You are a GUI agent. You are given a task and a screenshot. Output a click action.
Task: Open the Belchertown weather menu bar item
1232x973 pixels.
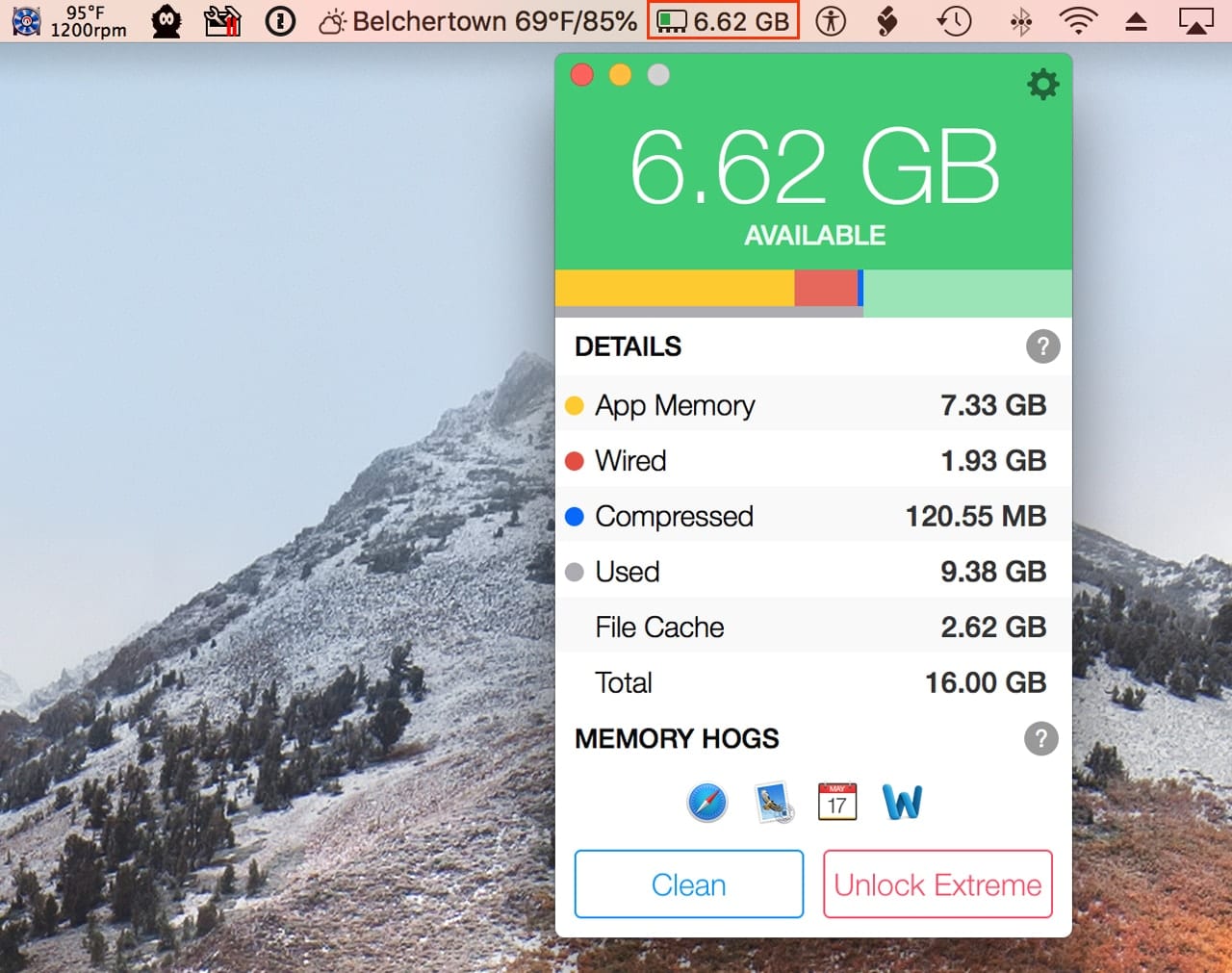(x=478, y=21)
